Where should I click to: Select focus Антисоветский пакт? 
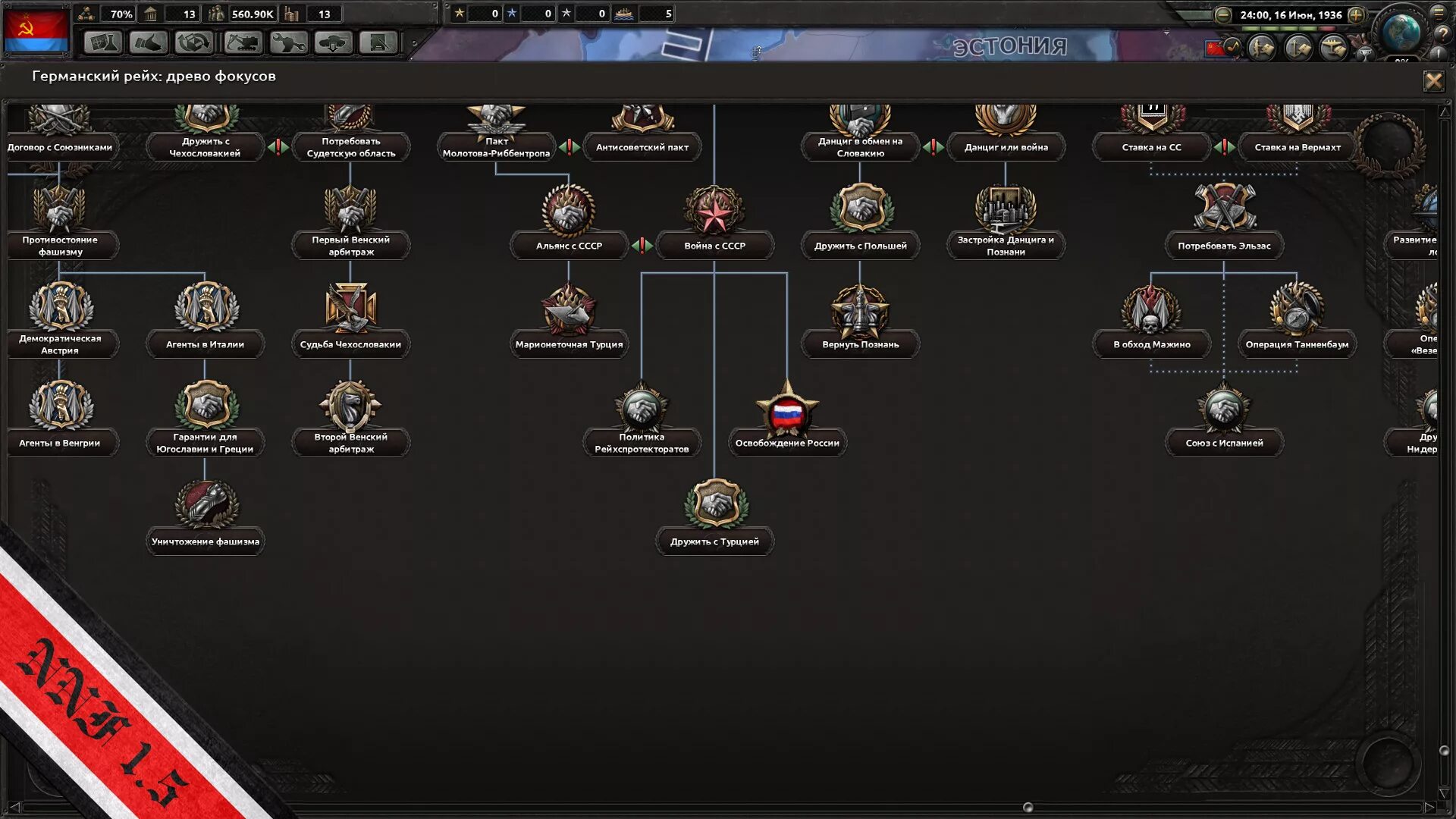(642, 147)
